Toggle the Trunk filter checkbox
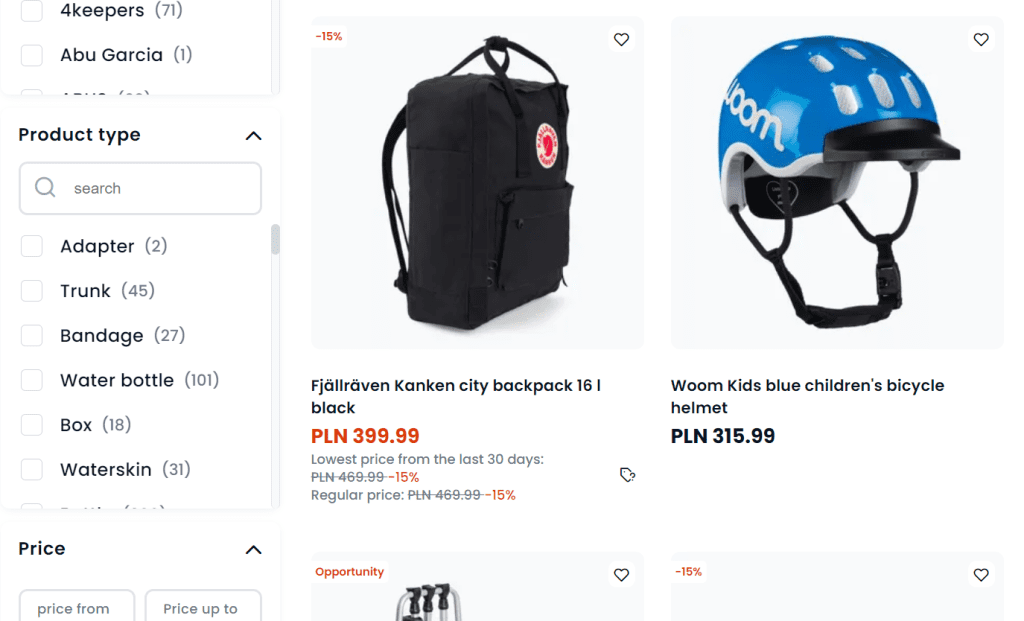Viewport: 1024px width, 621px height. coord(32,291)
